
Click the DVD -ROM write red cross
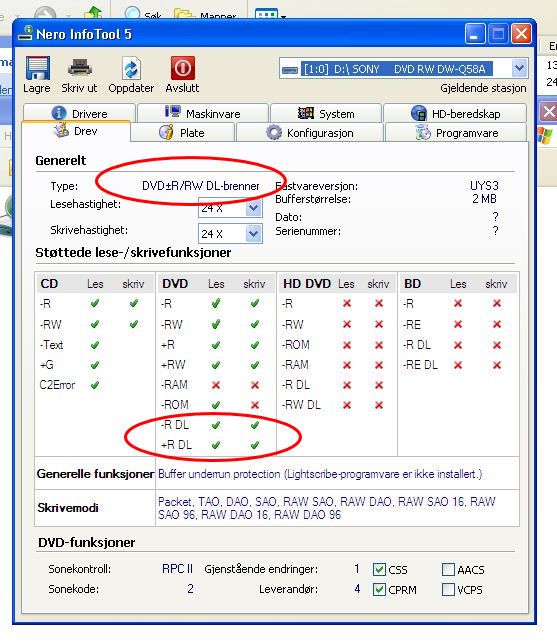[255, 405]
